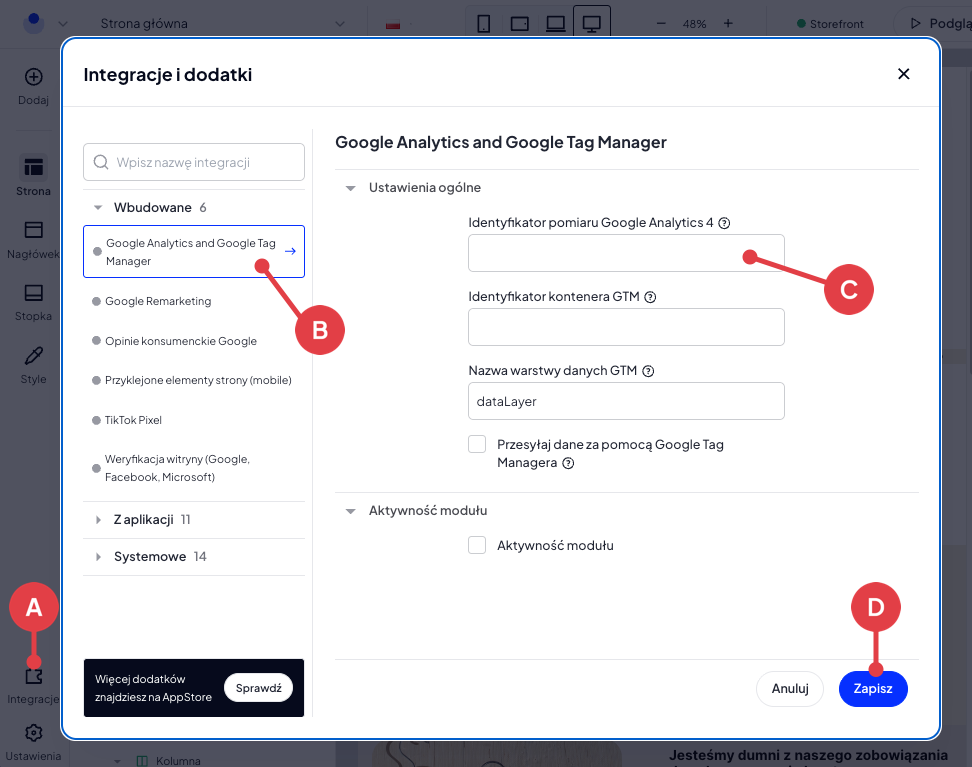972x767 pixels.
Task: Click the dataLayer name input field
Action: (626, 401)
